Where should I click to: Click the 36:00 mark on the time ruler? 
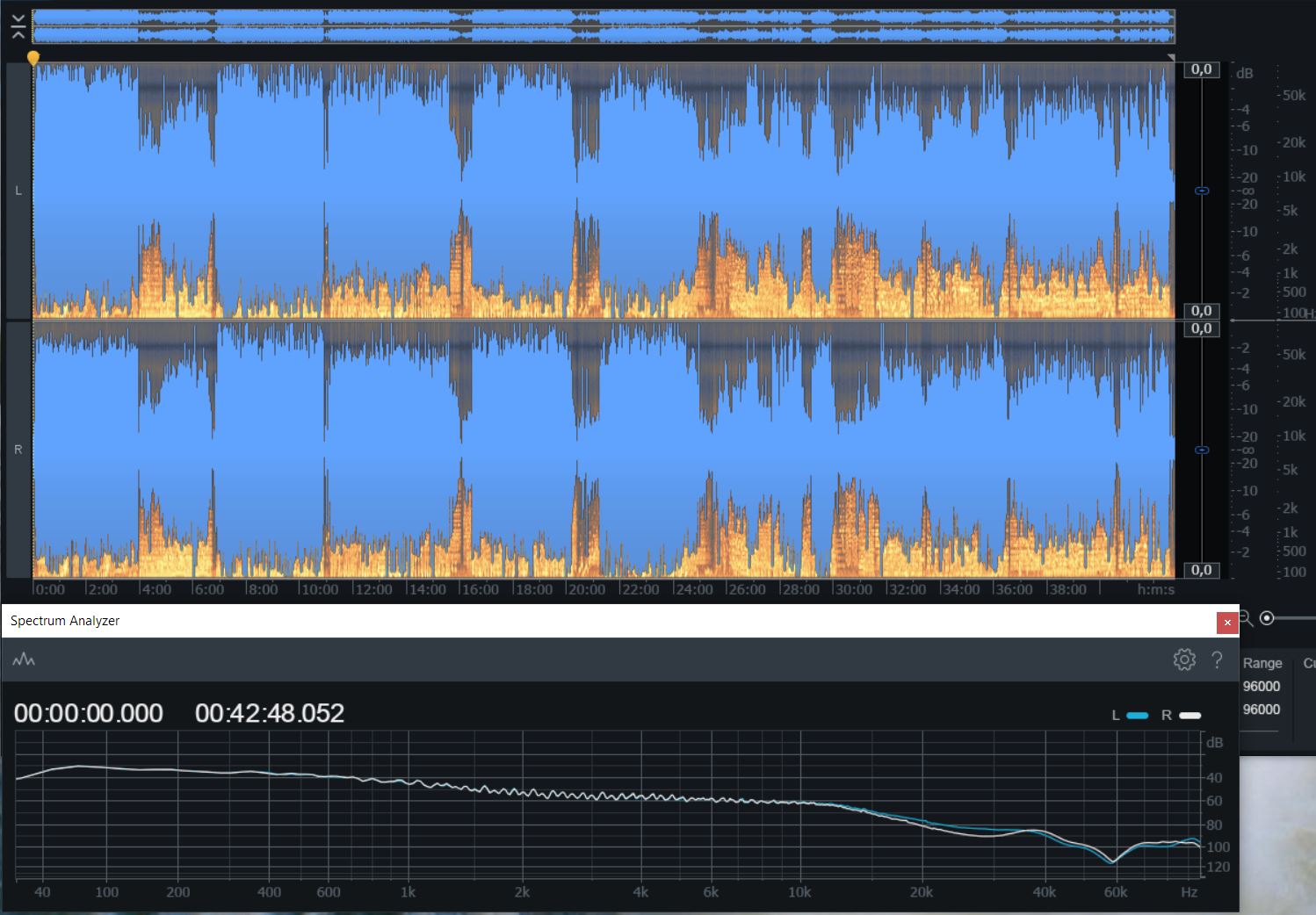coord(1014,589)
